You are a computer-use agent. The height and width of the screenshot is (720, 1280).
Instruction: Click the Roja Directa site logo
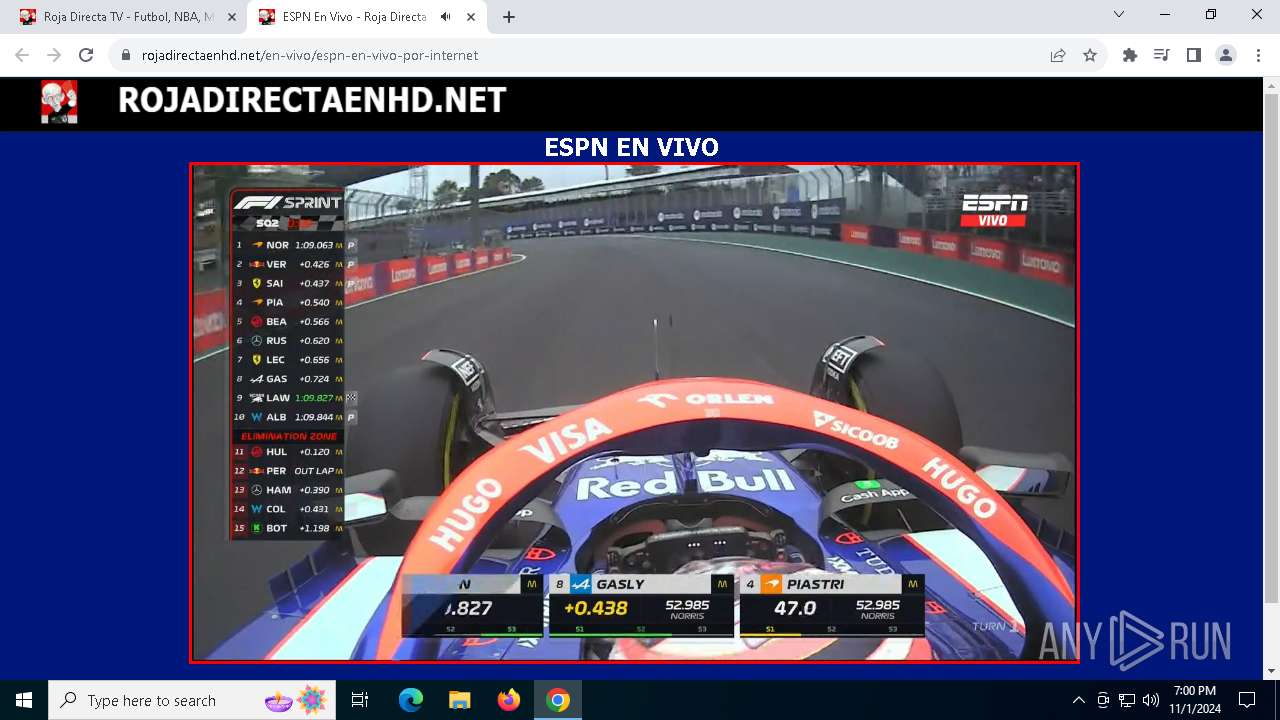coord(59,102)
